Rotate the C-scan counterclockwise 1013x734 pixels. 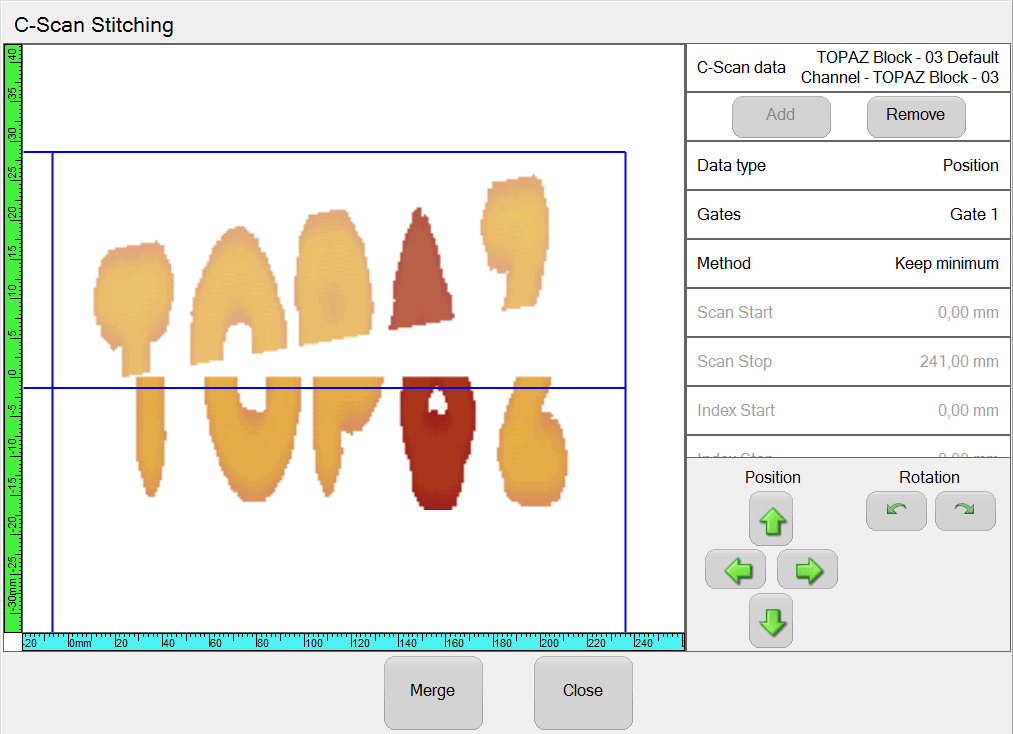tap(896, 511)
